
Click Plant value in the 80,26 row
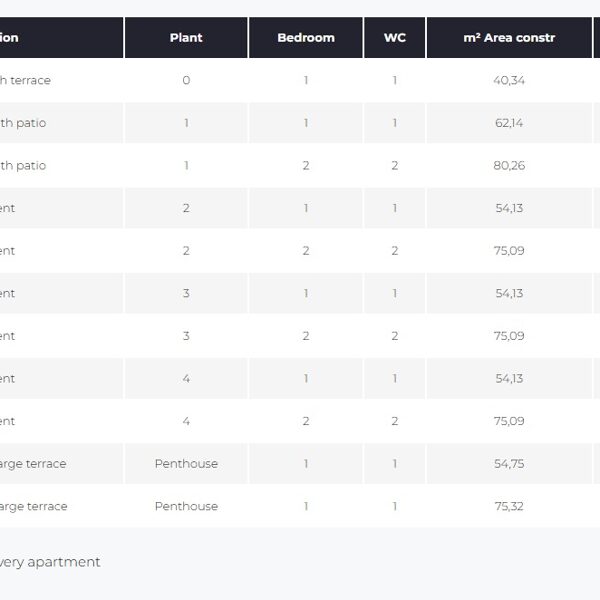[x=186, y=166]
